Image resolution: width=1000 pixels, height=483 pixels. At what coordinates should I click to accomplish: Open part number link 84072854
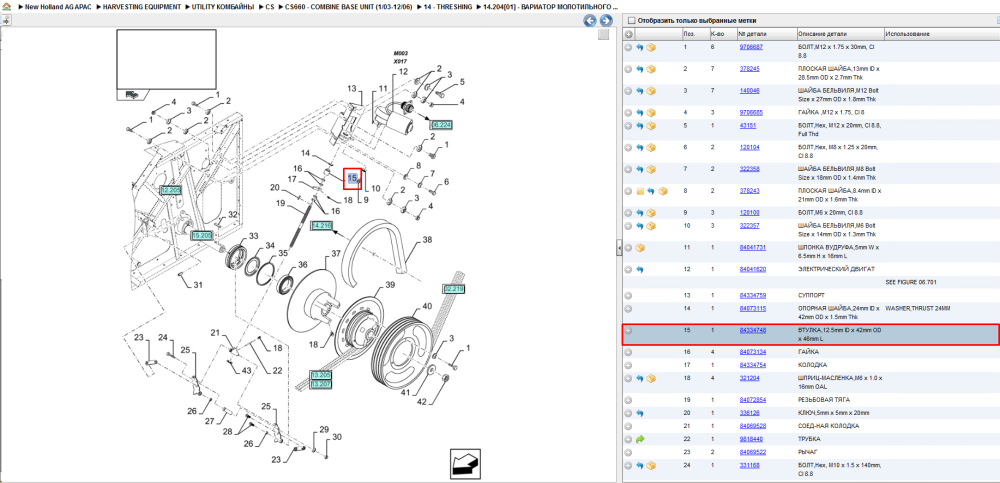click(752, 399)
